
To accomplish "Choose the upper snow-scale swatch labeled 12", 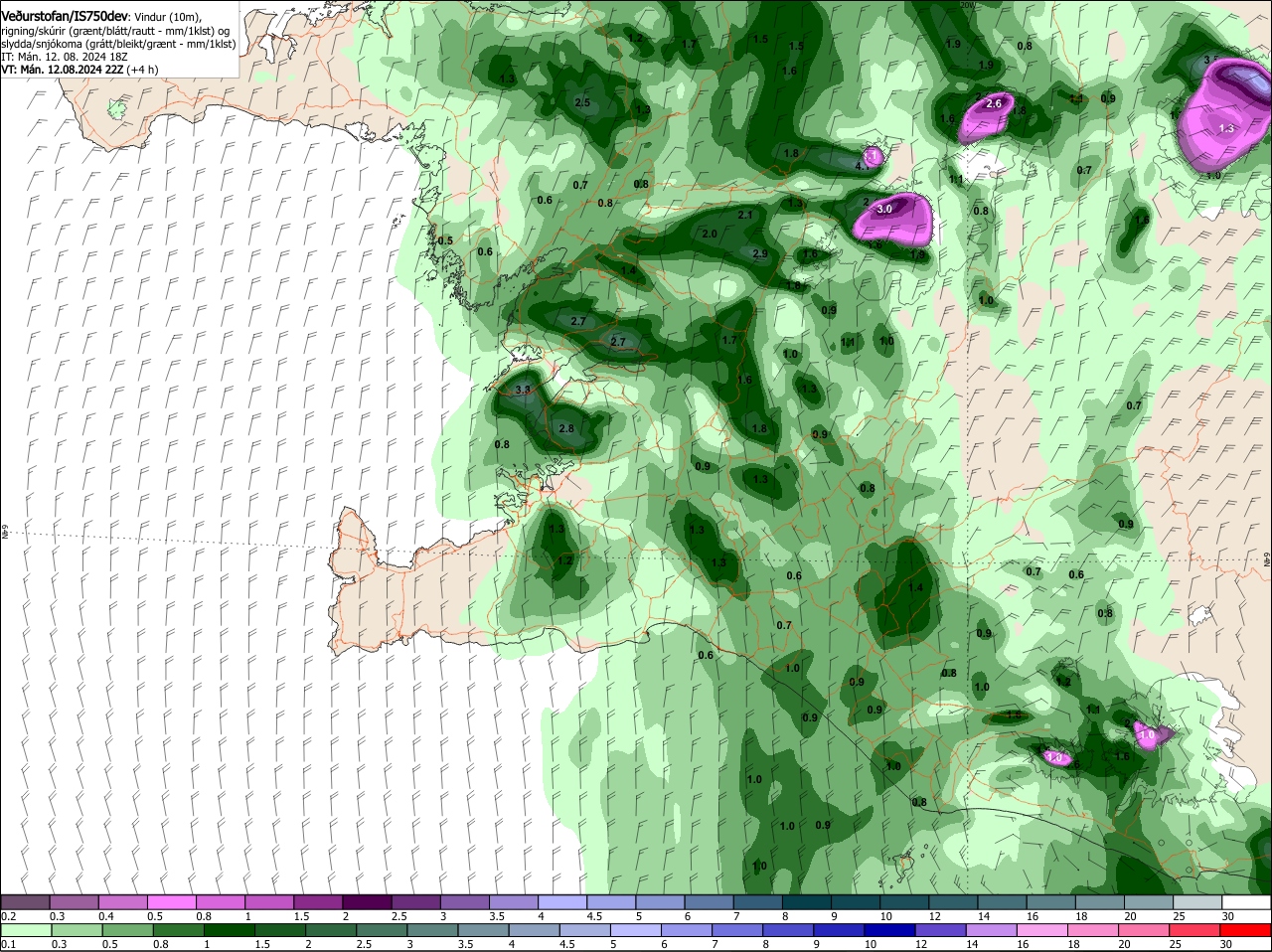I will tap(954, 901).
